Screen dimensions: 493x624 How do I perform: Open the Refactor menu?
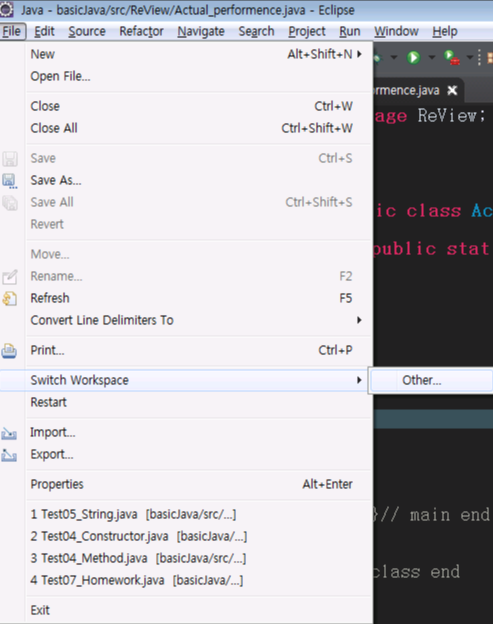(x=141, y=31)
